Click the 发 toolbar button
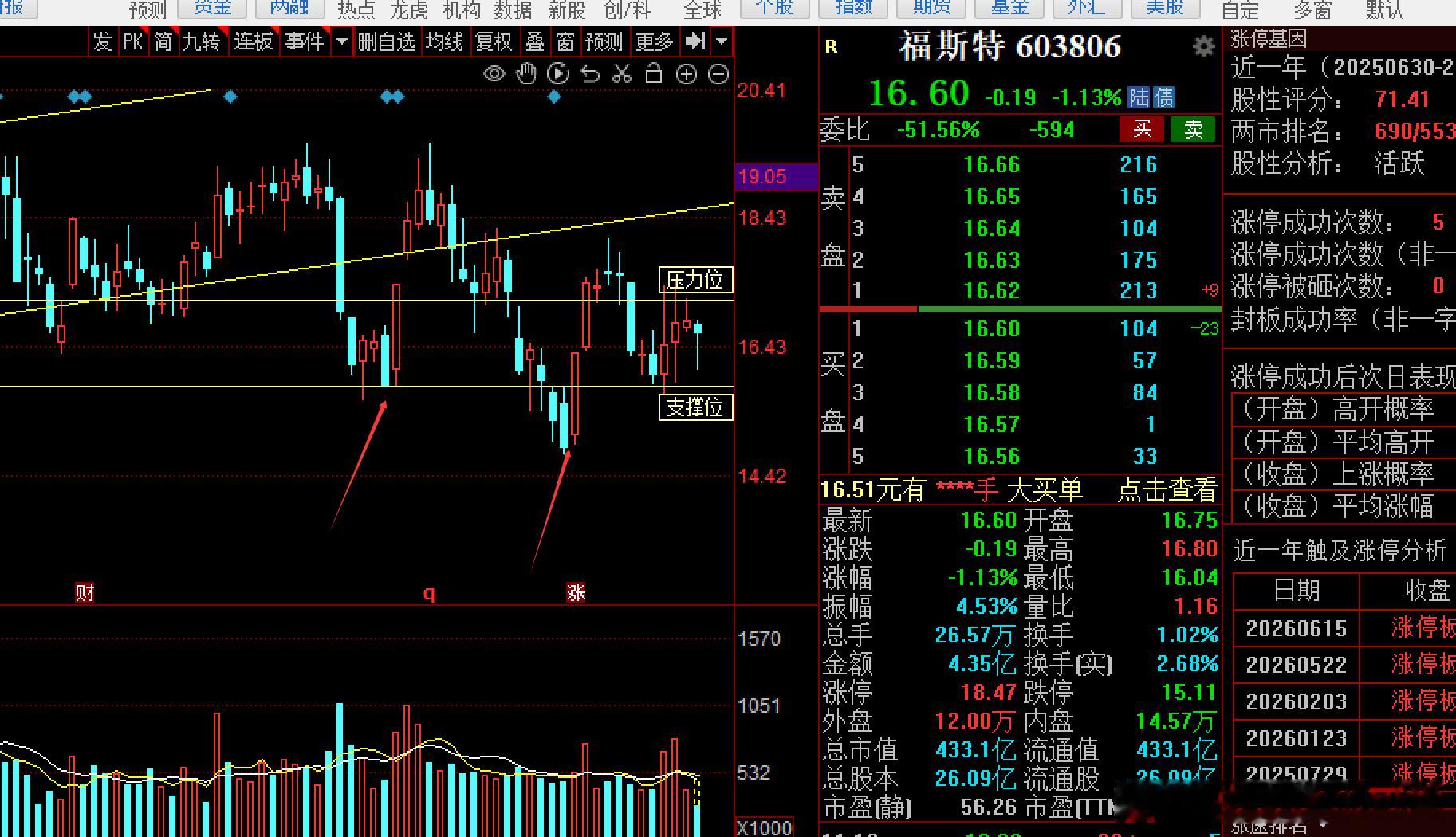 tap(103, 41)
